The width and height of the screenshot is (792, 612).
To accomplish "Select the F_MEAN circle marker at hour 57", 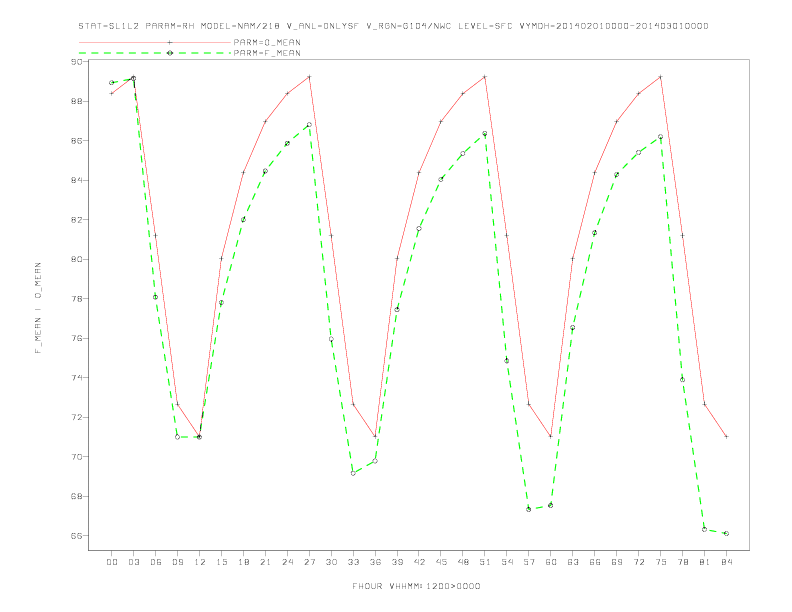I will [529, 509].
